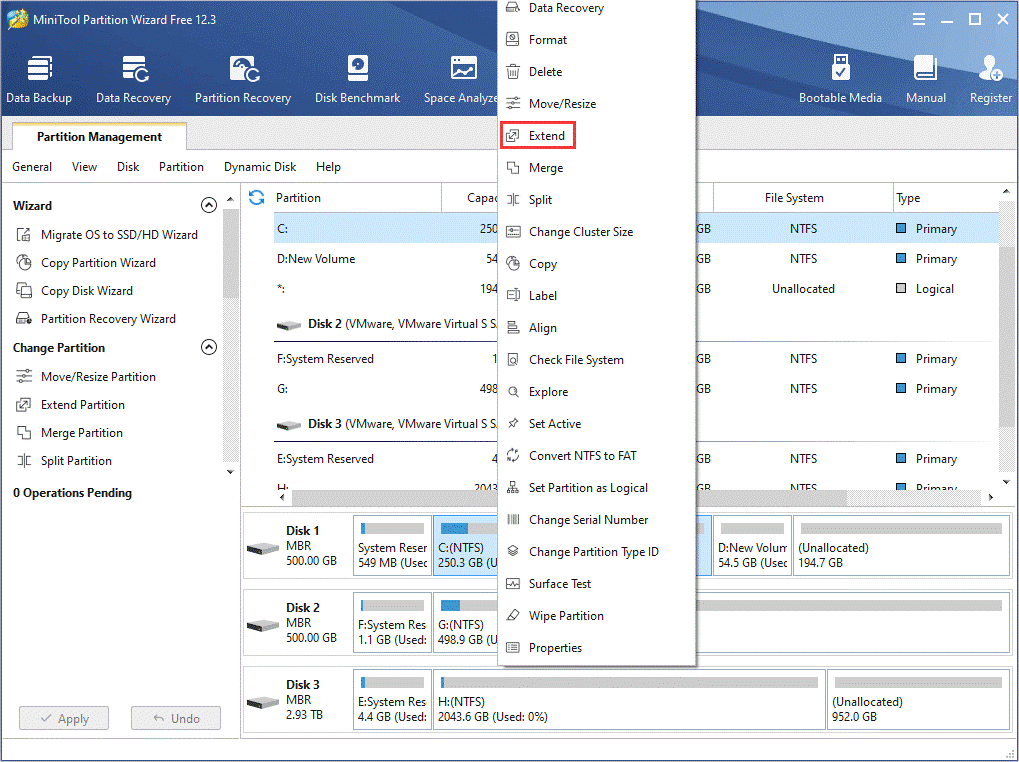Click the Apply button

[x=64, y=718]
